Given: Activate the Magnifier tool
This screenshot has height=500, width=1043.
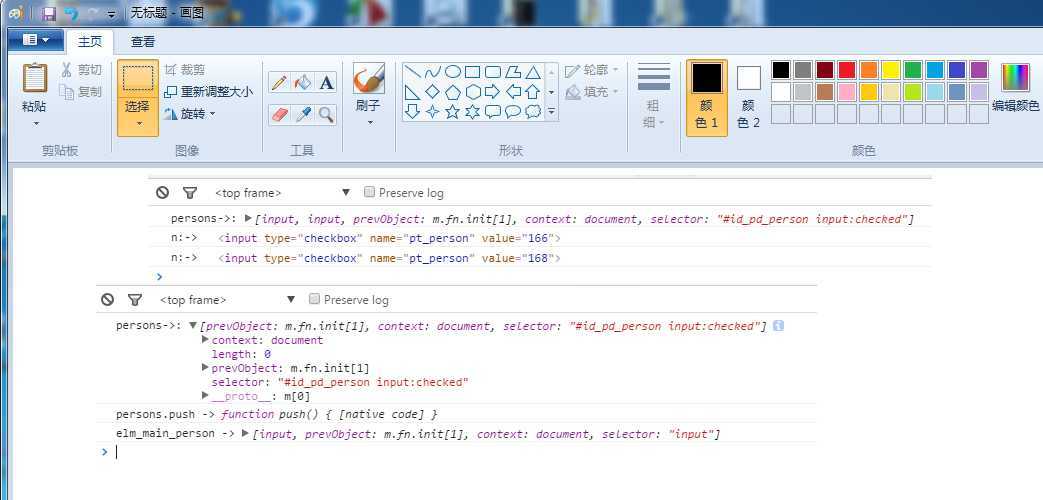Looking at the screenshot, I should [326, 114].
